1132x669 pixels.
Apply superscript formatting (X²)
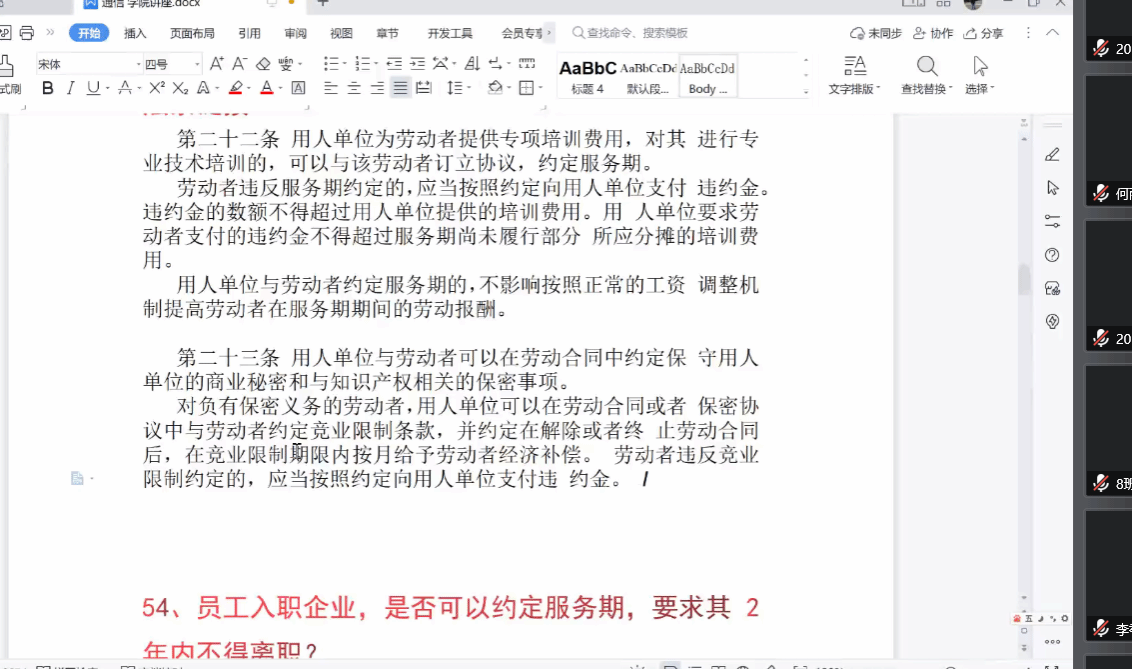(x=155, y=88)
